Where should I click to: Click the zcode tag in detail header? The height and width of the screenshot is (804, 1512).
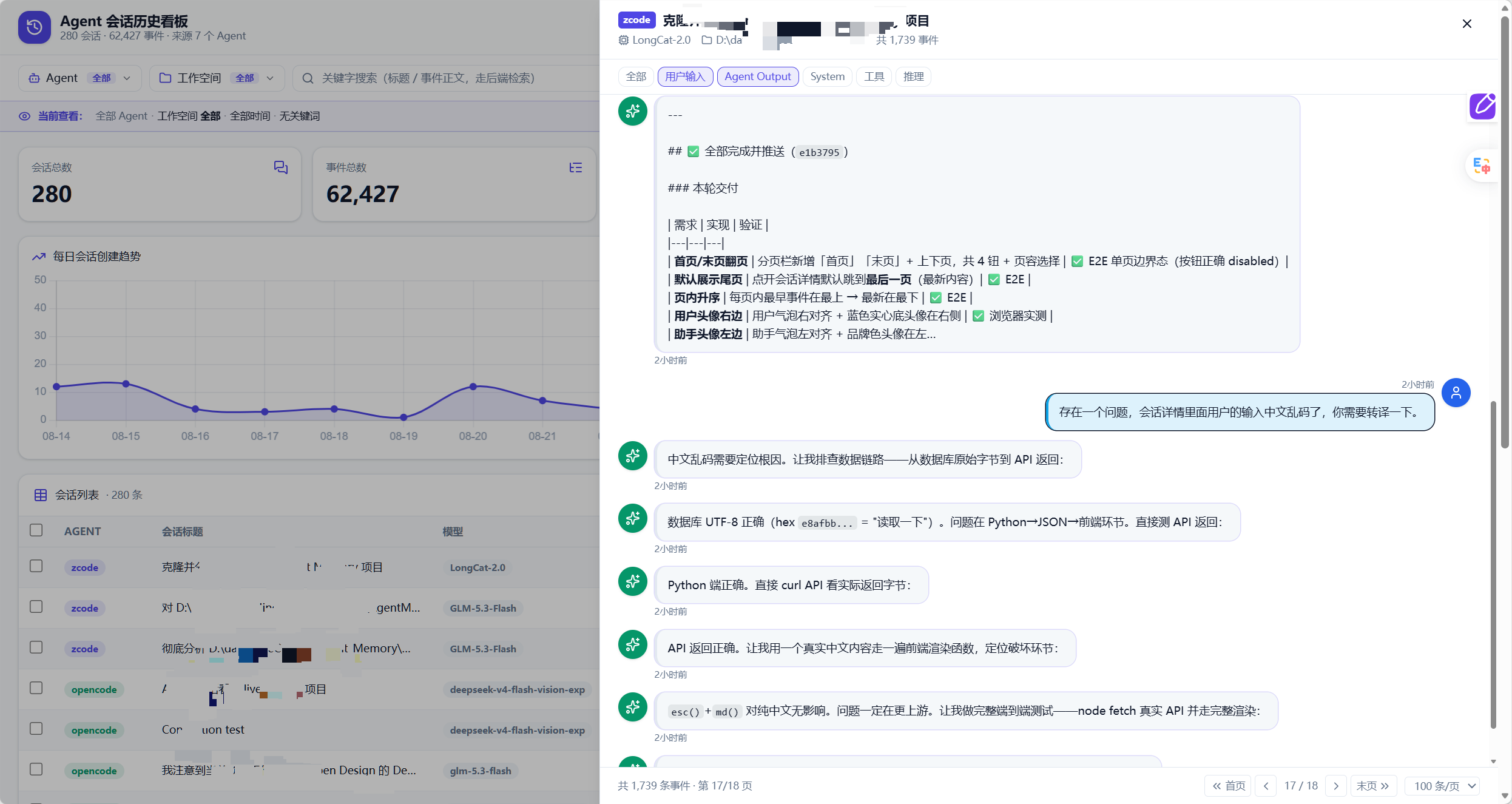coord(636,20)
